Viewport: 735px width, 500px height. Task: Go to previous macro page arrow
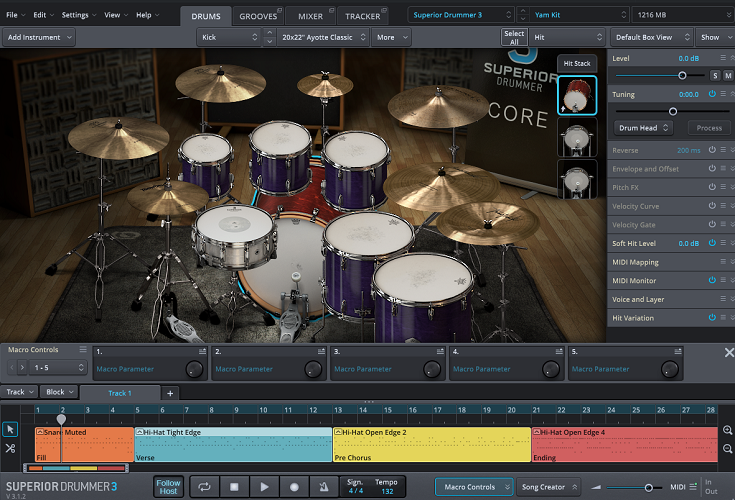click(12, 367)
